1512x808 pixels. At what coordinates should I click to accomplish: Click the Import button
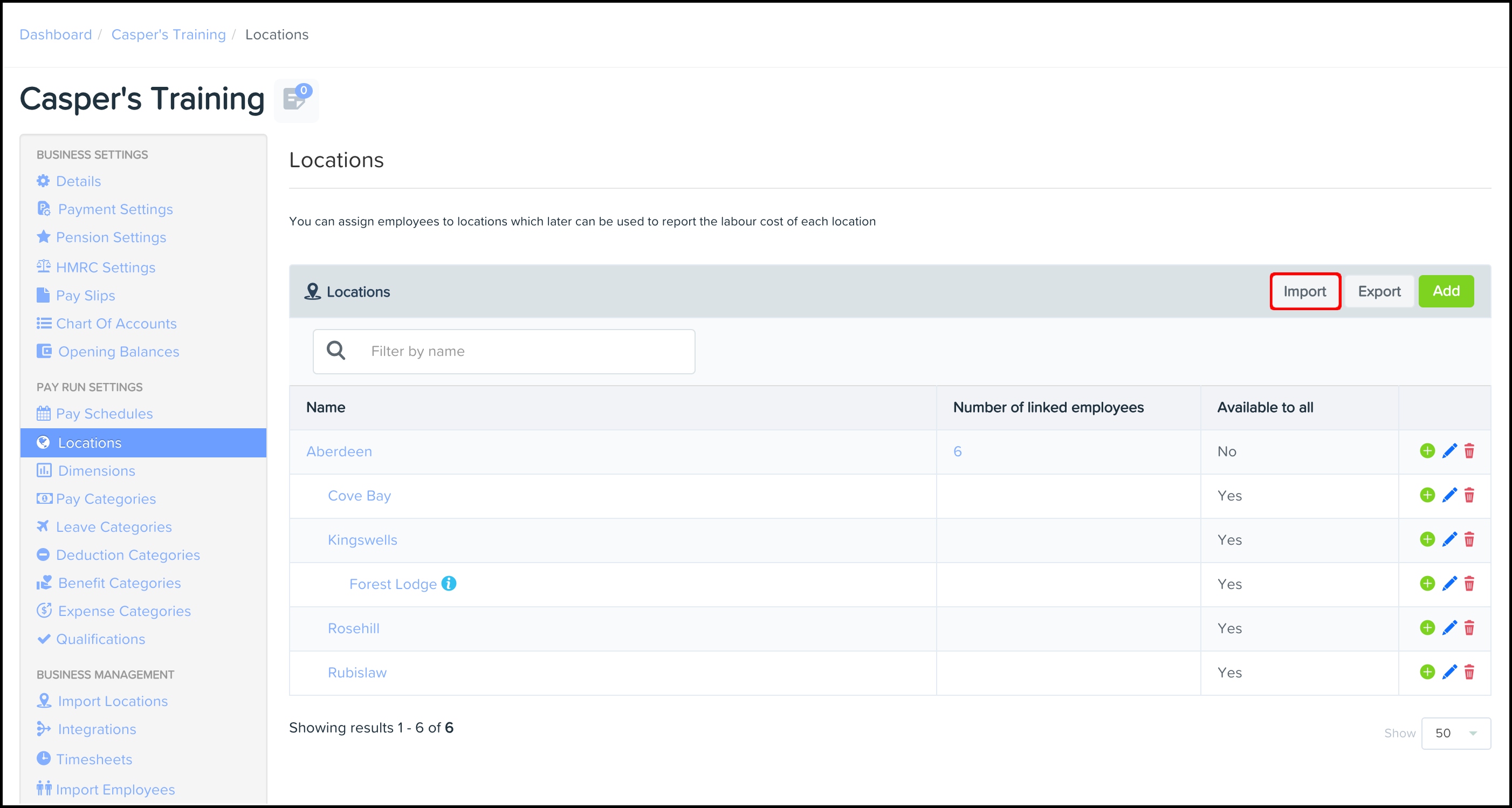1304,292
